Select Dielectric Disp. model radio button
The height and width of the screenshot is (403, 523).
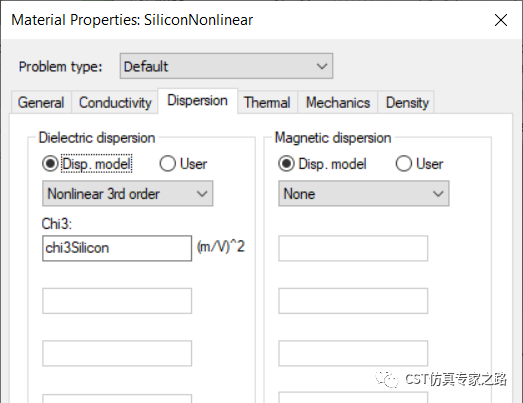tap(50, 164)
